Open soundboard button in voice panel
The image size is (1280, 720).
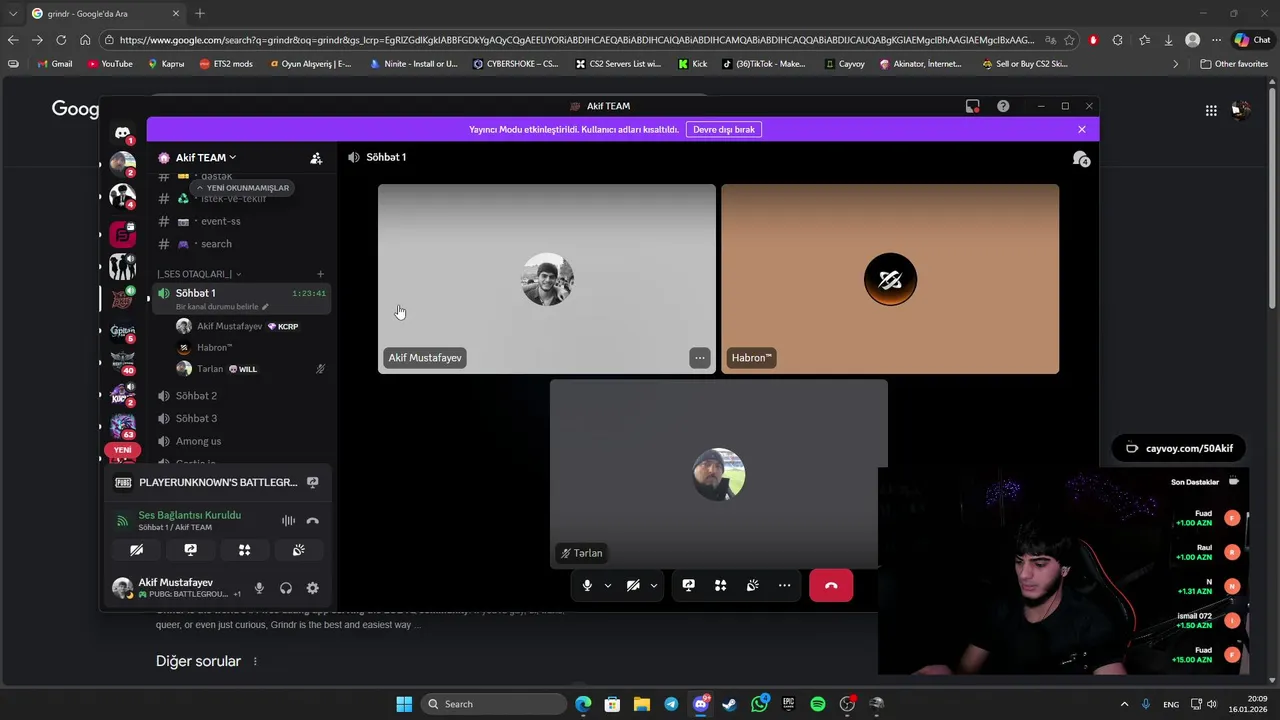coord(298,550)
